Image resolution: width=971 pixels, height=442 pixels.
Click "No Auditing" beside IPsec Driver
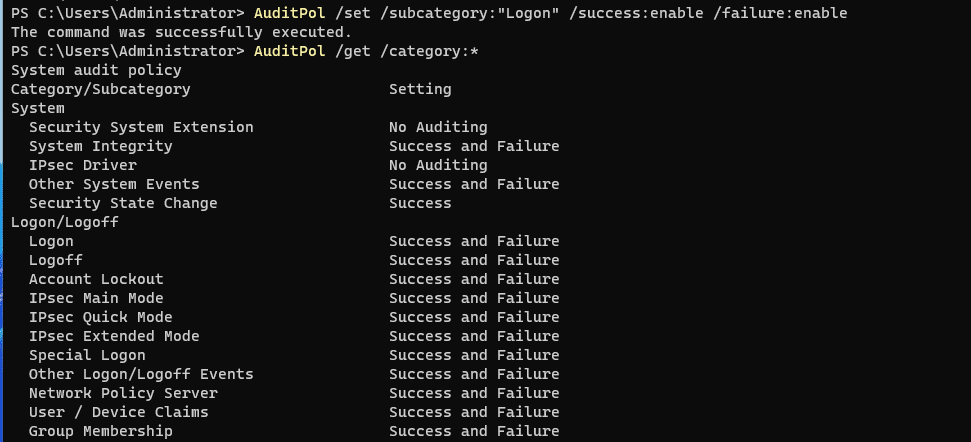pos(438,165)
